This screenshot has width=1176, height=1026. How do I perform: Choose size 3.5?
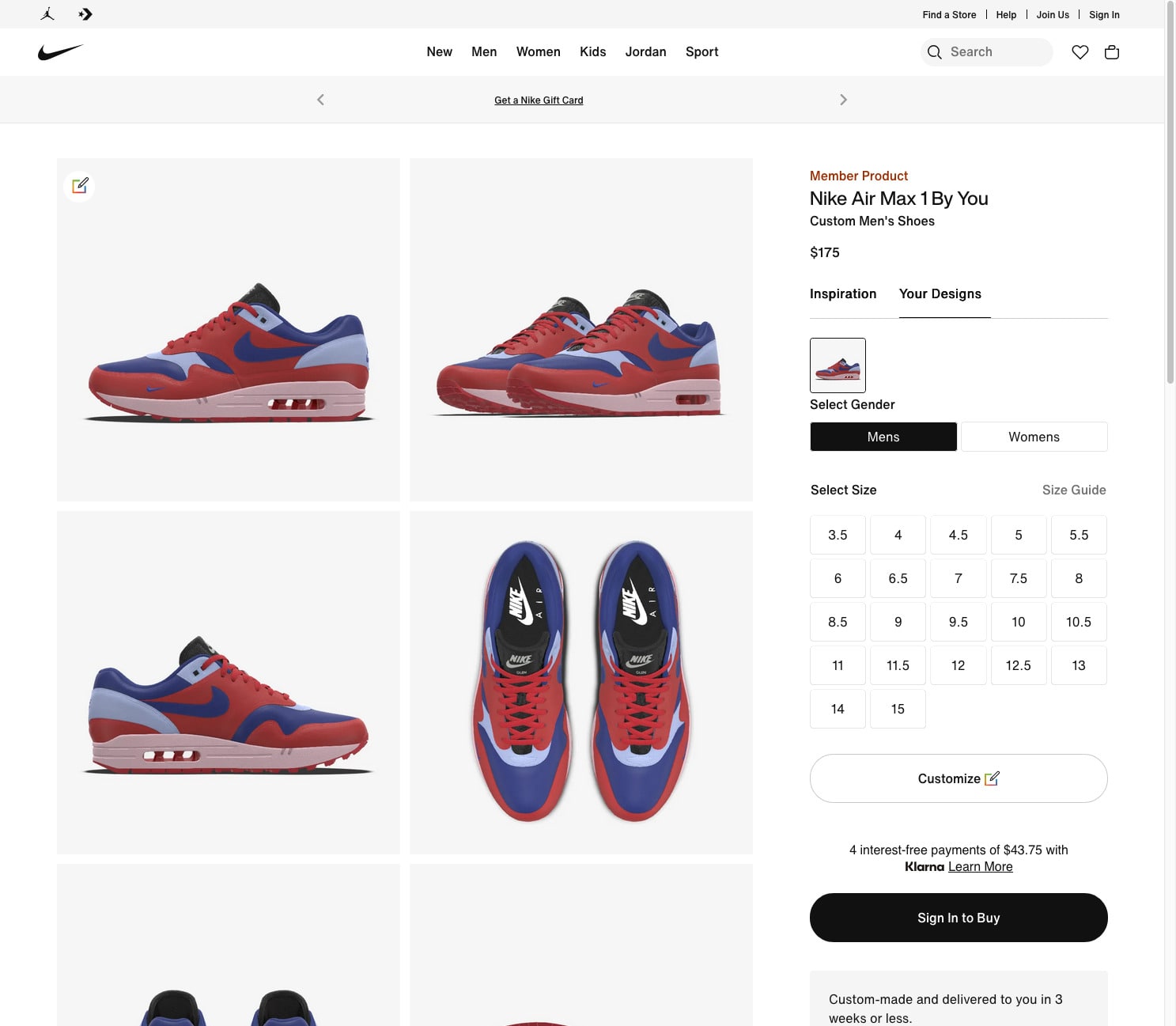point(838,535)
